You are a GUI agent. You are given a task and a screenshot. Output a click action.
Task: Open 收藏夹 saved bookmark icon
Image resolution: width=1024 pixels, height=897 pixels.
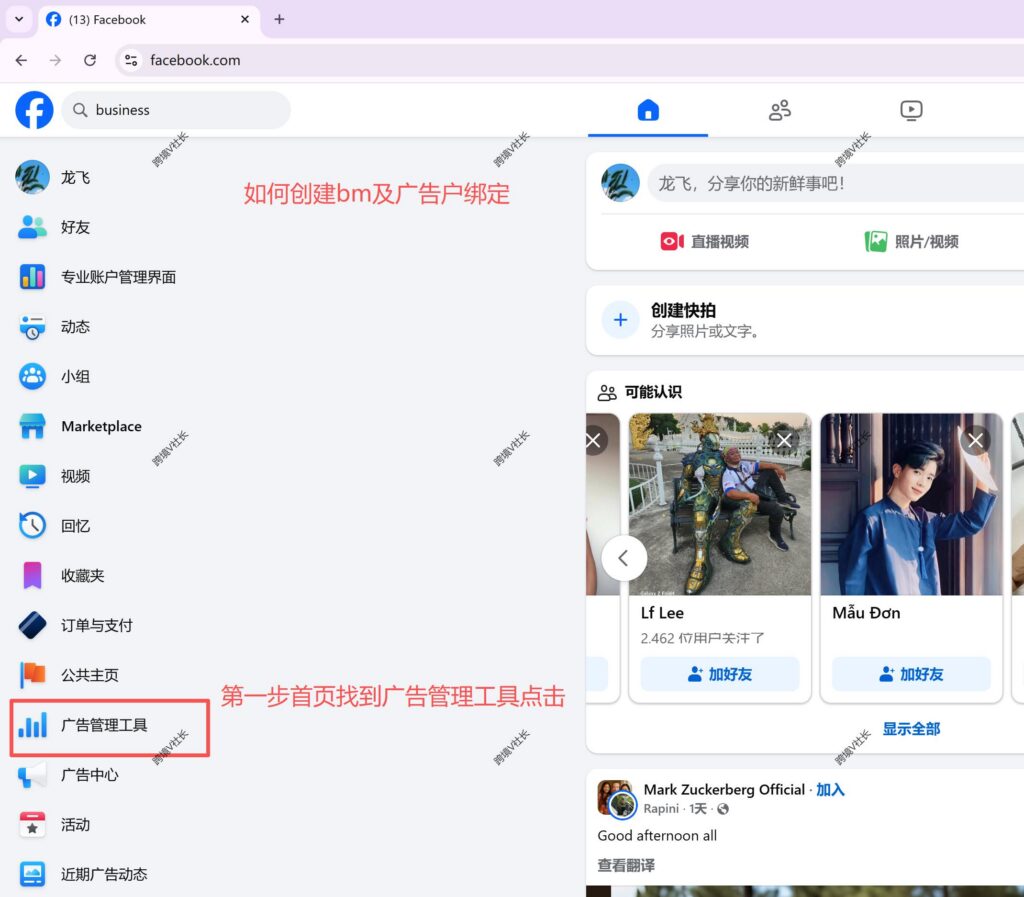pos(32,576)
